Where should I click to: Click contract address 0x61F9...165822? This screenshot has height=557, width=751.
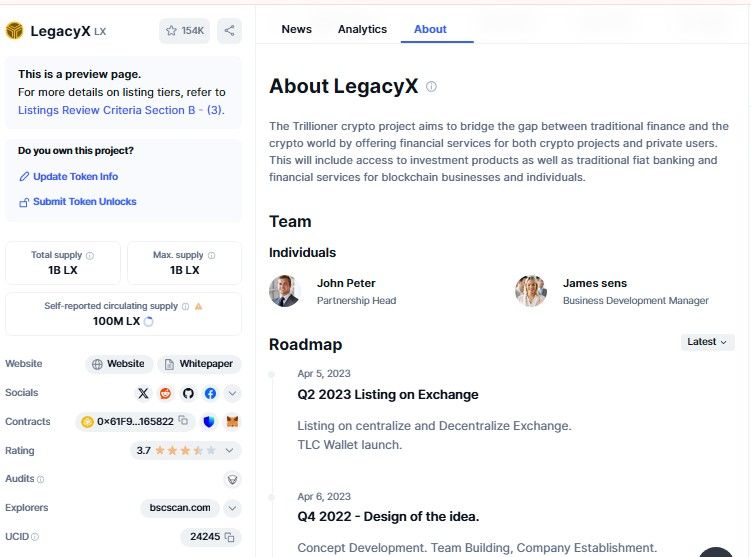pyautogui.click(x=135, y=421)
